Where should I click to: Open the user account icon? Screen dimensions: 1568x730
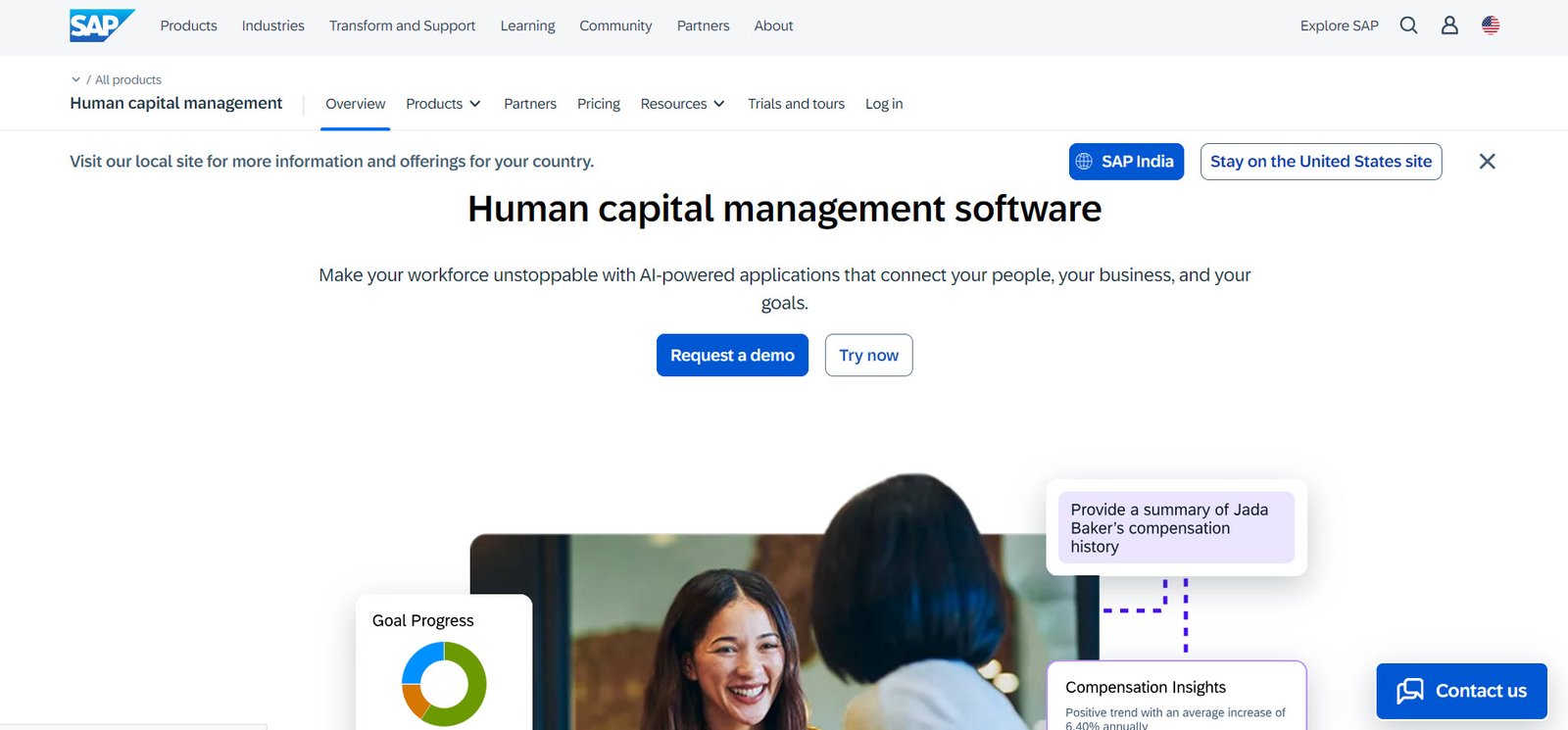pos(1449,25)
